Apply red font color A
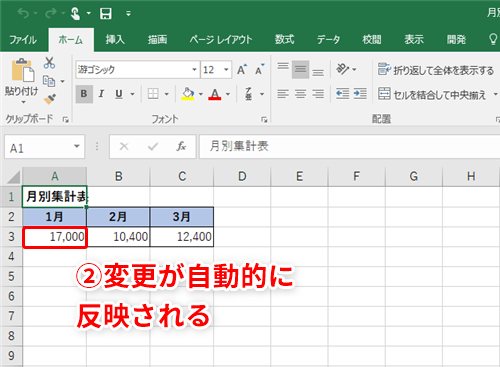The height and width of the screenshot is (367, 500). 215,94
